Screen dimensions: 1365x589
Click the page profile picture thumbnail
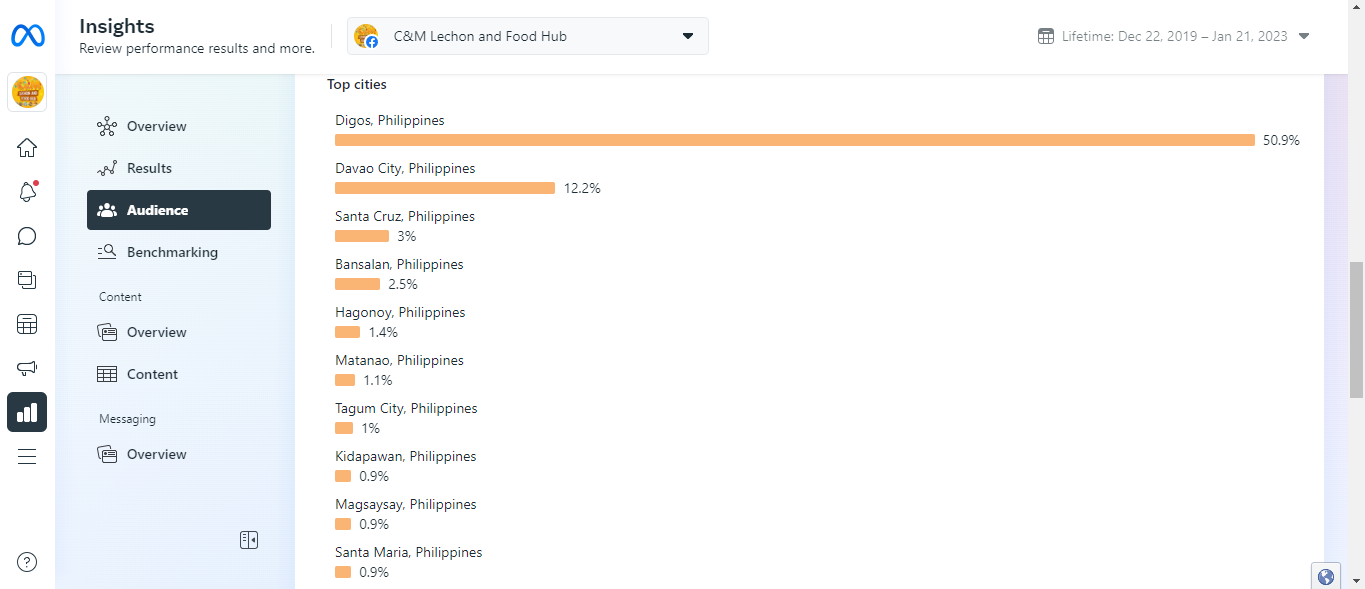(x=27, y=93)
